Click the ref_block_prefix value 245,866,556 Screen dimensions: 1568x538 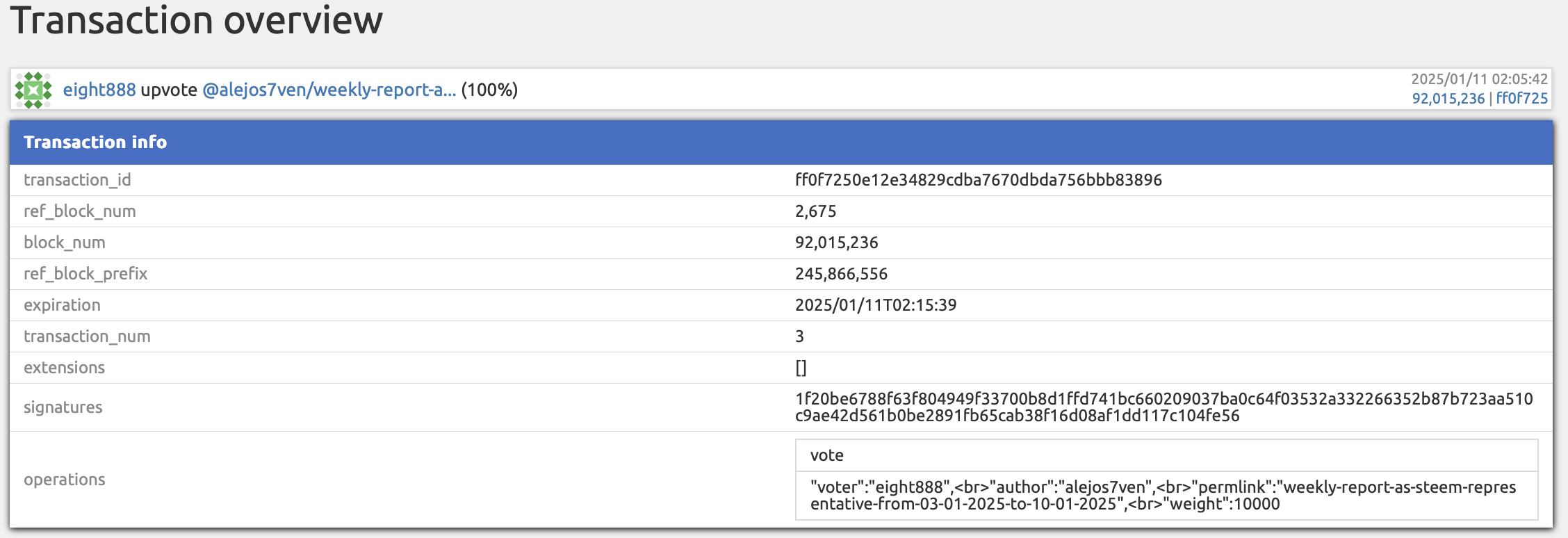pos(841,274)
